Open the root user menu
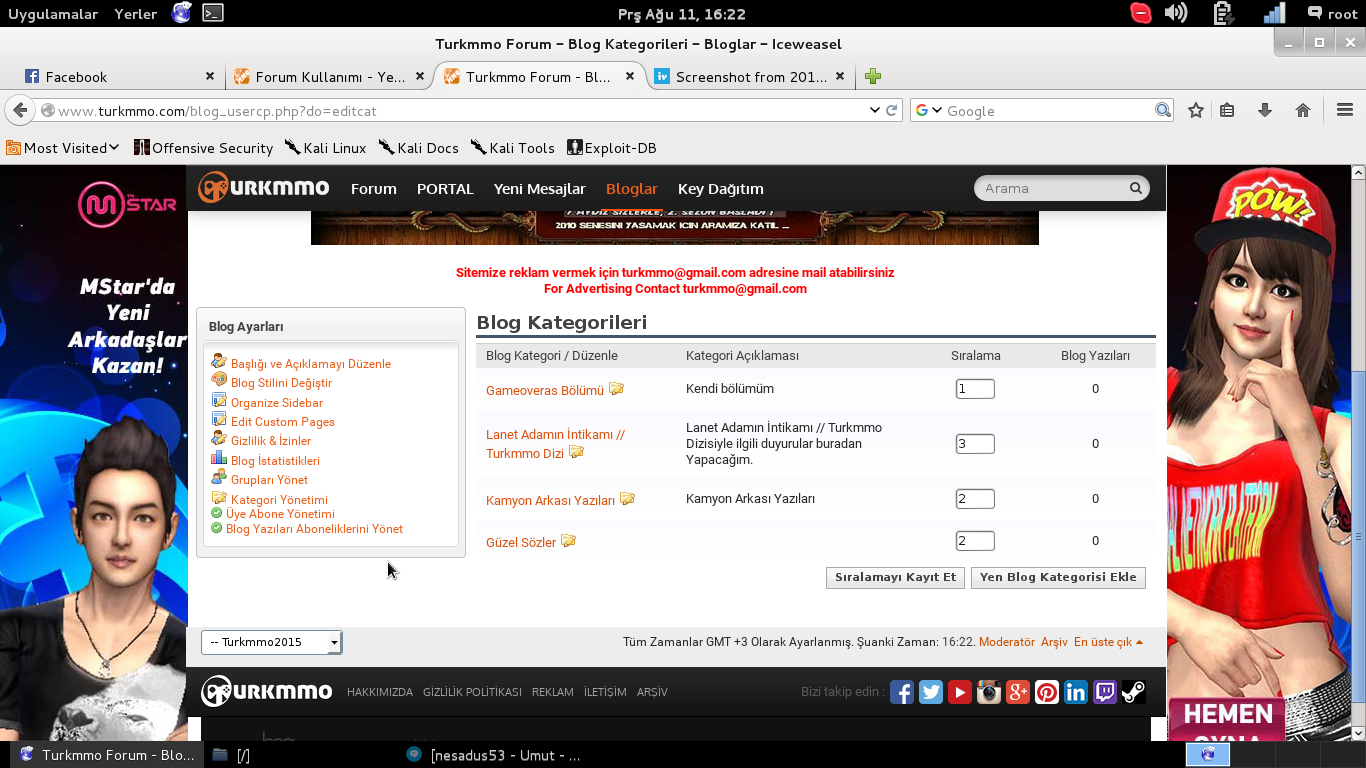 (x=1332, y=13)
